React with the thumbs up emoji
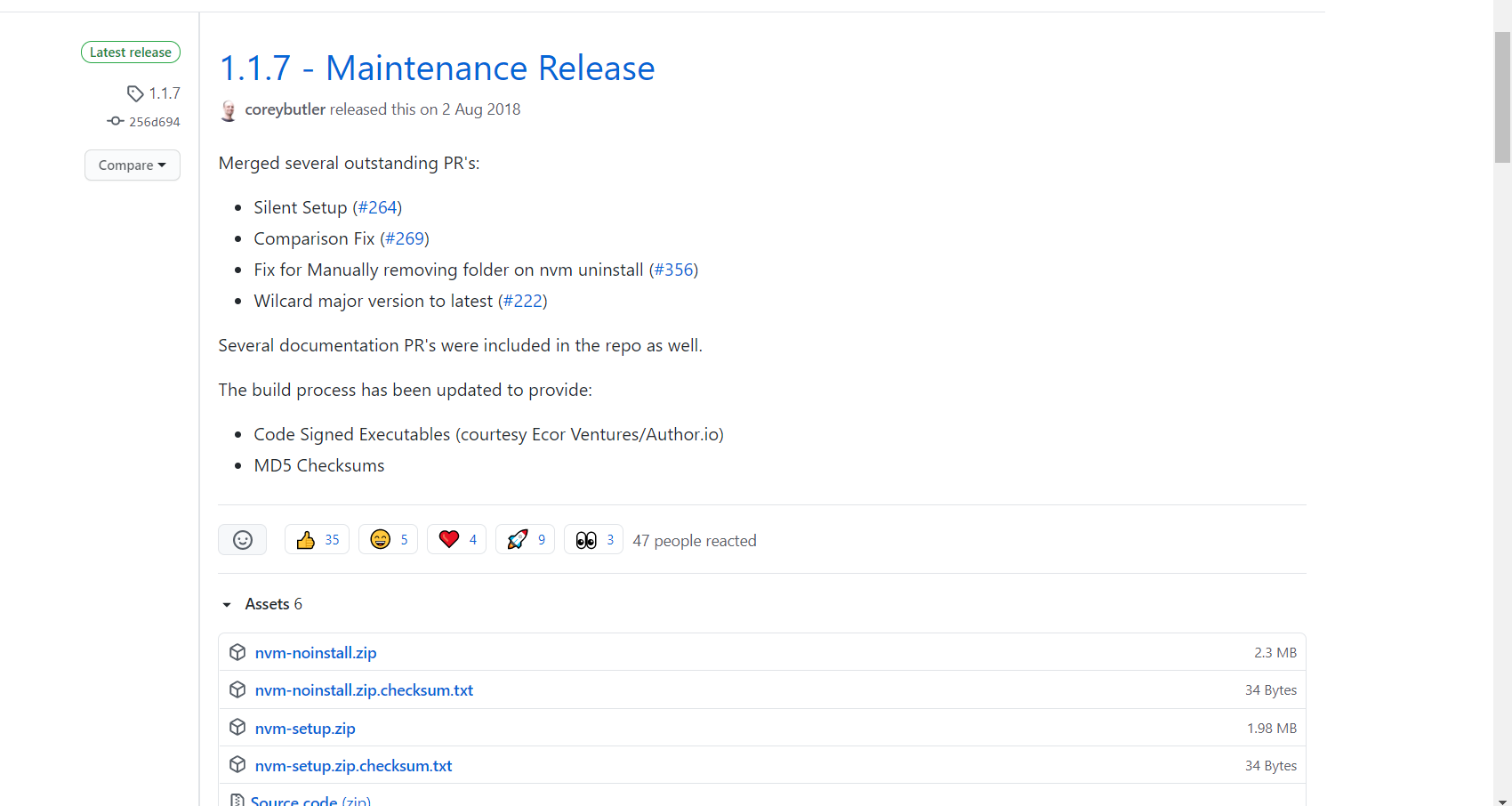1512x806 pixels. (x=316, y=539)
